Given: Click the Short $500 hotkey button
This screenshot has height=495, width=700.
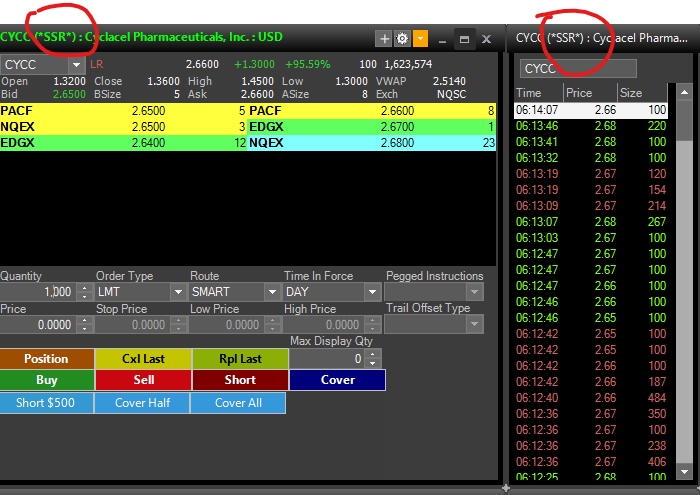Looking at the screenshot, I should click(x=46, y=403).
